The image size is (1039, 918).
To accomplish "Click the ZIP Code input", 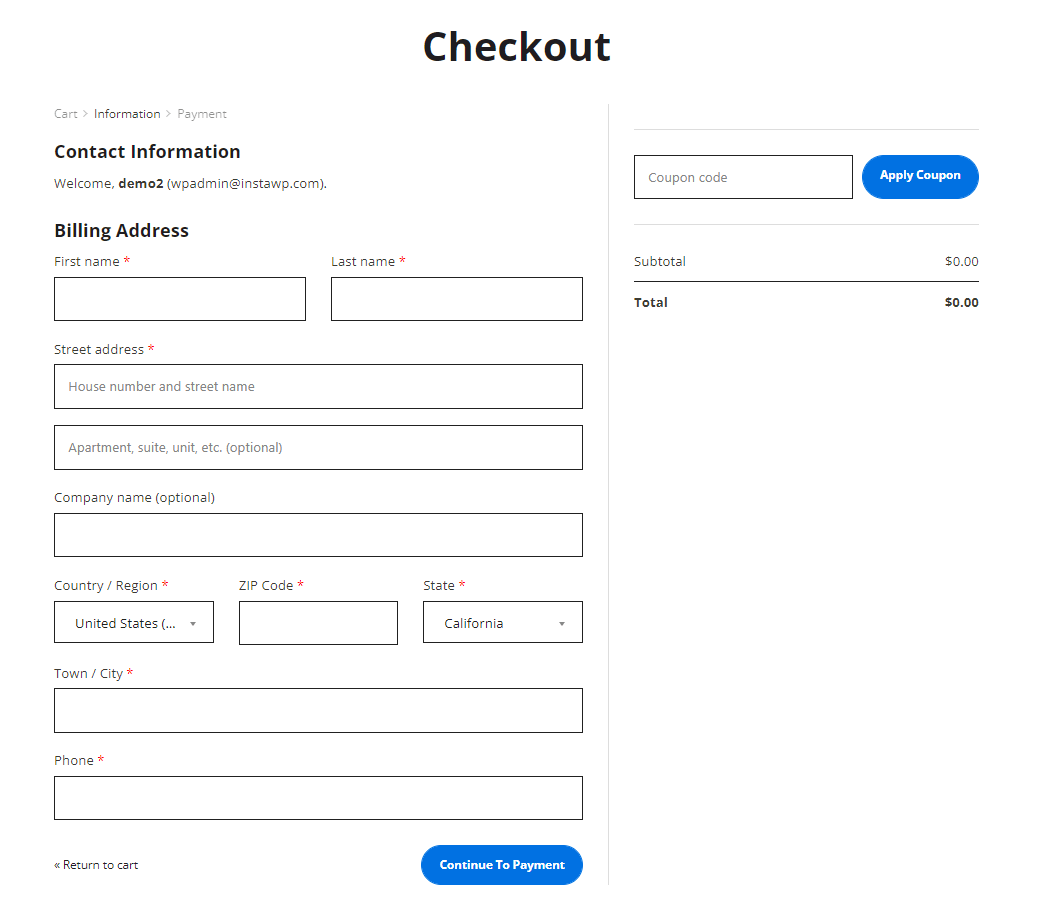I will click(319, 623).
